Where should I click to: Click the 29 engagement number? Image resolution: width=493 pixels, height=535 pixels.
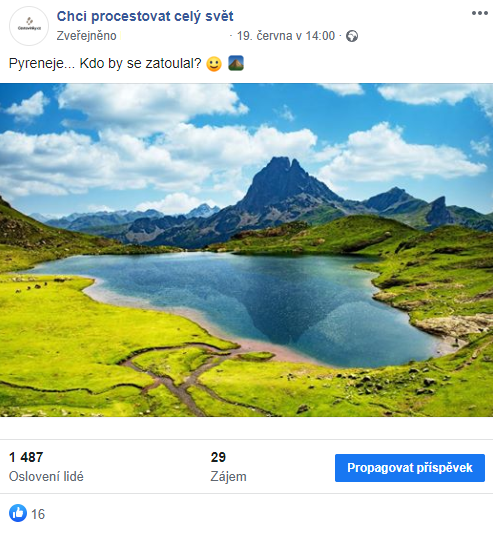218,457
